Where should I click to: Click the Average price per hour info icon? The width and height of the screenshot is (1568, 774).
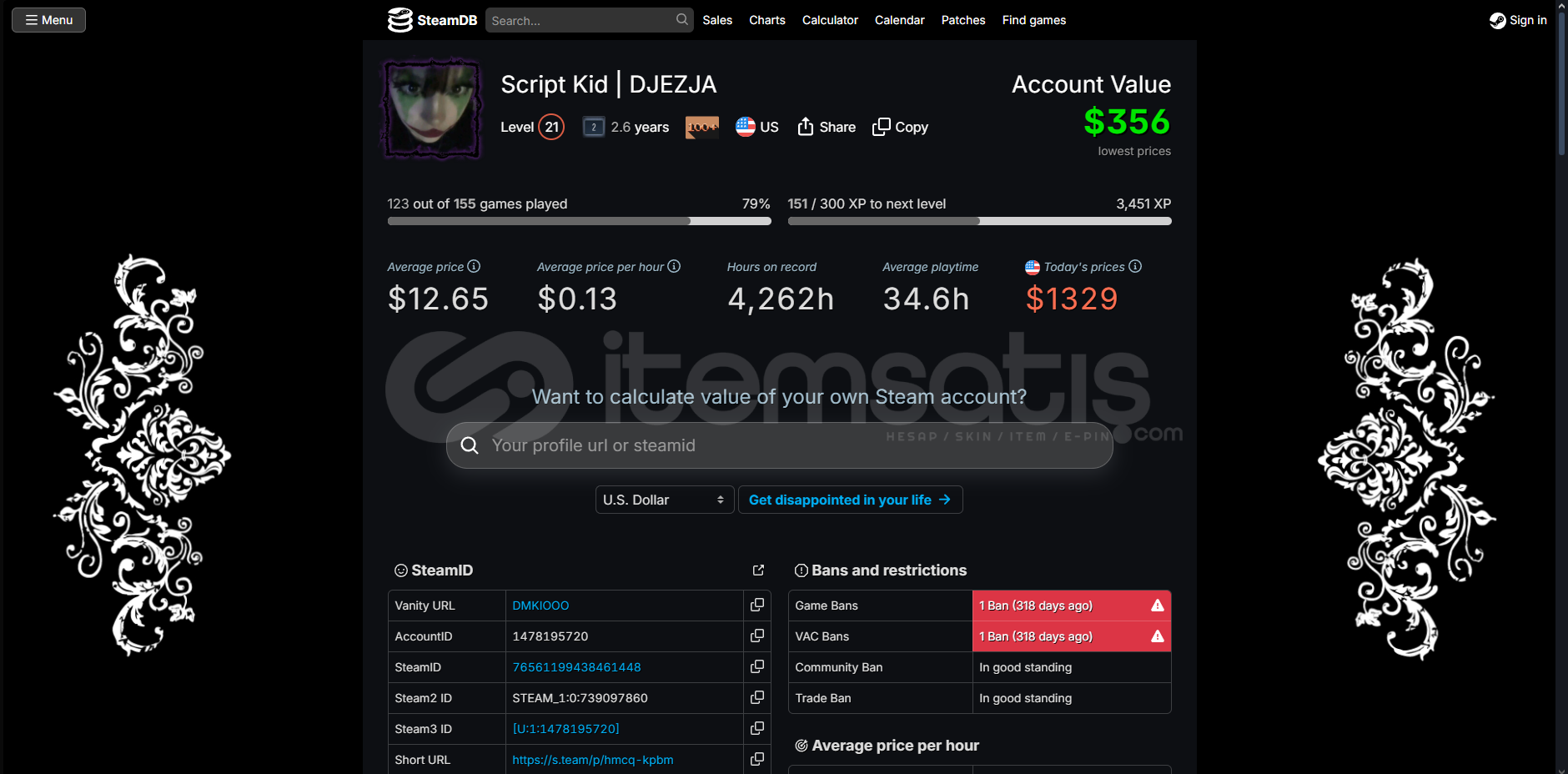pyautogui.click(x=674, y=266)
